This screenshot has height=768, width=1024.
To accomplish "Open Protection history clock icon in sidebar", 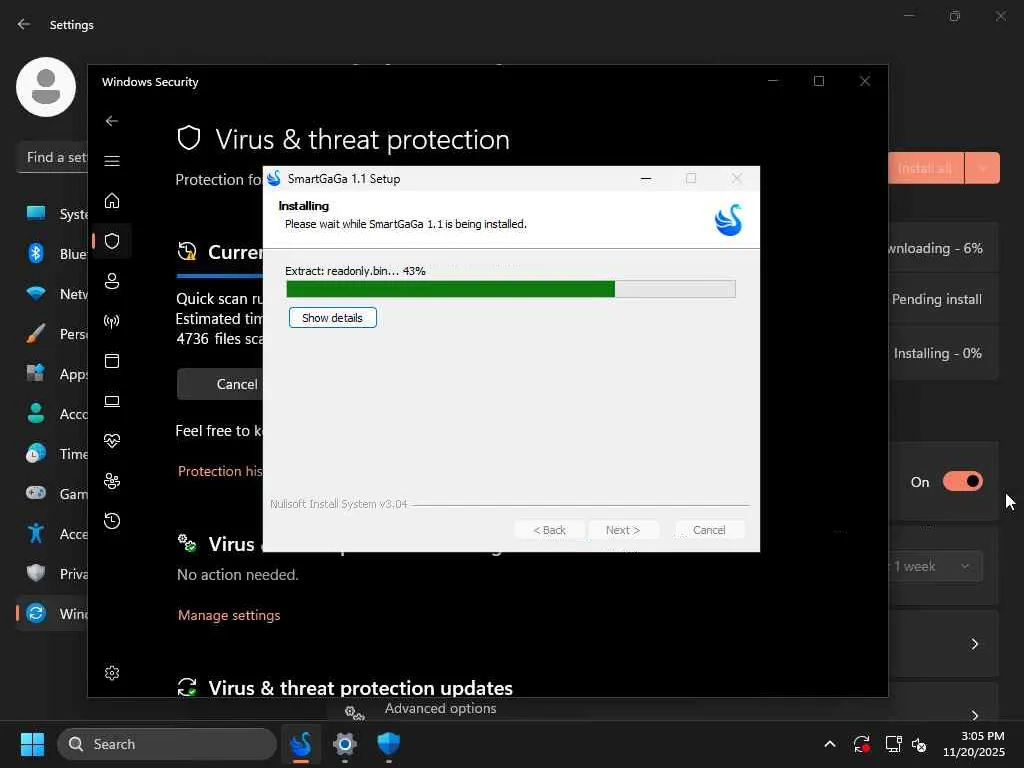I will (x=112, y=520).
